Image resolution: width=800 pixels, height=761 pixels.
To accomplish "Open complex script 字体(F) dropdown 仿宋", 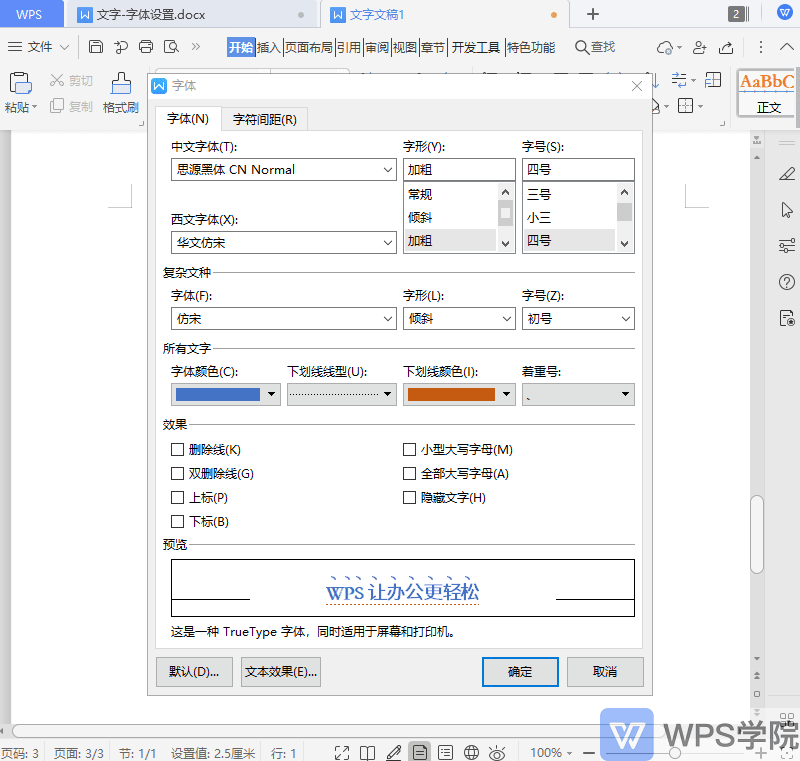I will point(284,318).
